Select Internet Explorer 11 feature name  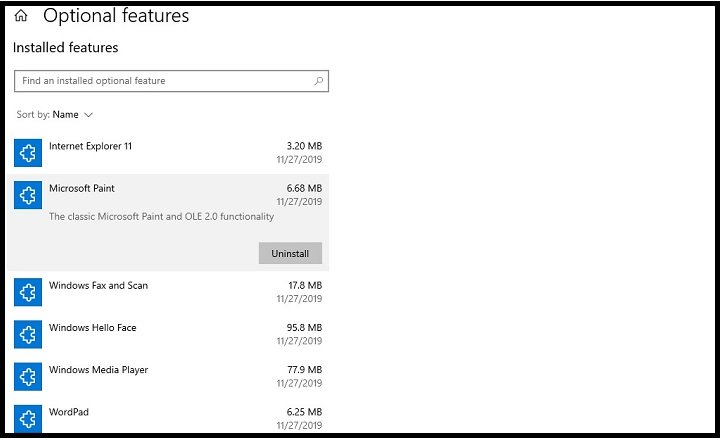pos(90,146)
